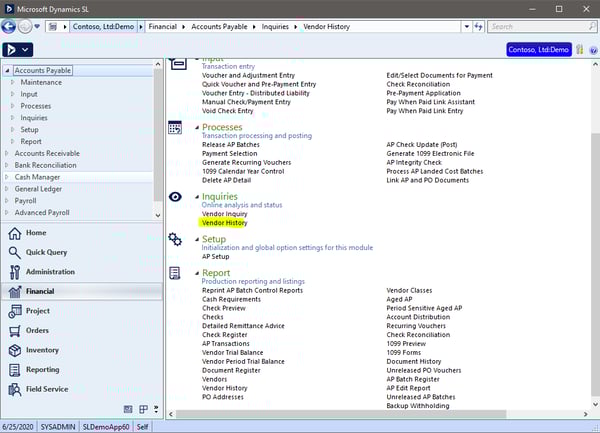Open Vendor Inquiry link
This screenshot has height=433, width=600.
(x=225, y=214)
